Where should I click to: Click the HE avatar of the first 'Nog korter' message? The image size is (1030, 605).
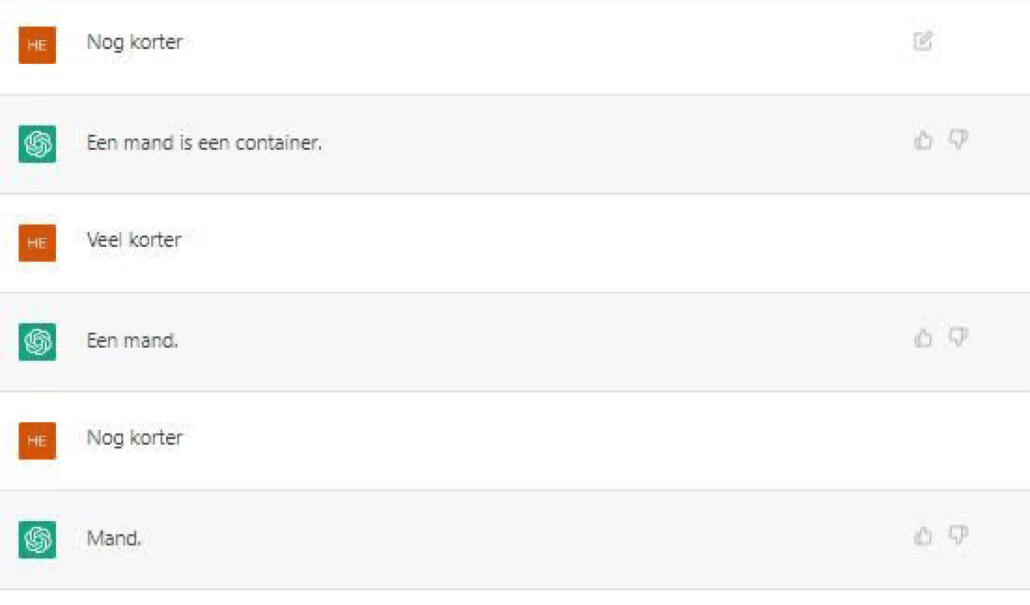point(38,45)
